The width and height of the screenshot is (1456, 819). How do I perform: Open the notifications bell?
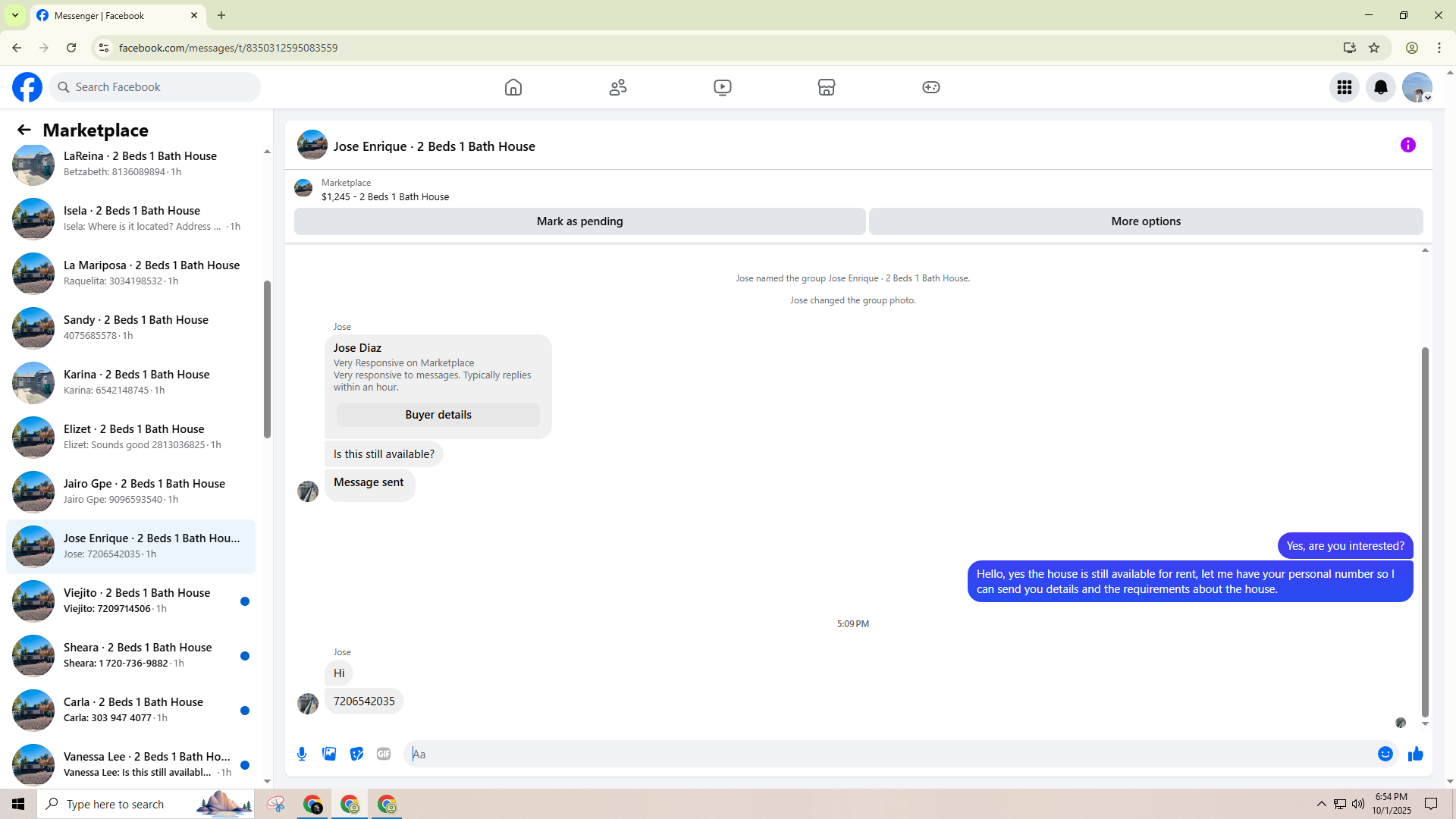1381,87
